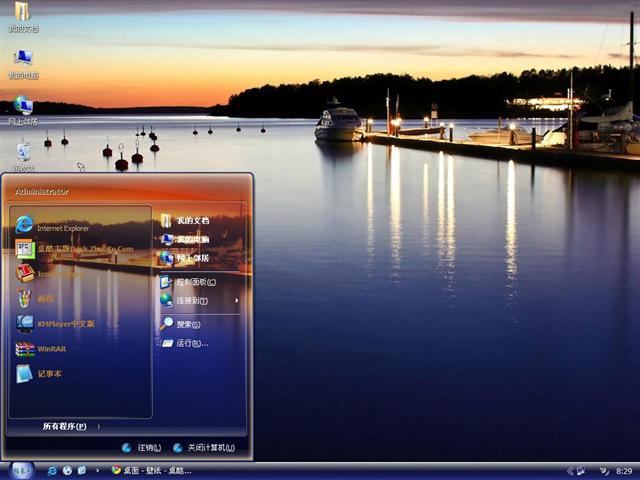Open the Recycle Bin on the desktop

pyautogui.click(x=22, y=152)
